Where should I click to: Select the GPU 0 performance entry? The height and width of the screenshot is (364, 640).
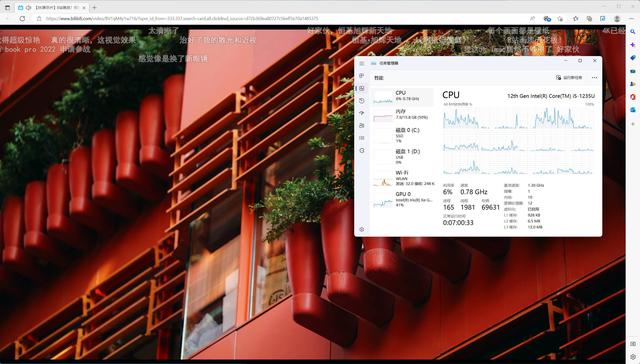[x=402, y=200]
